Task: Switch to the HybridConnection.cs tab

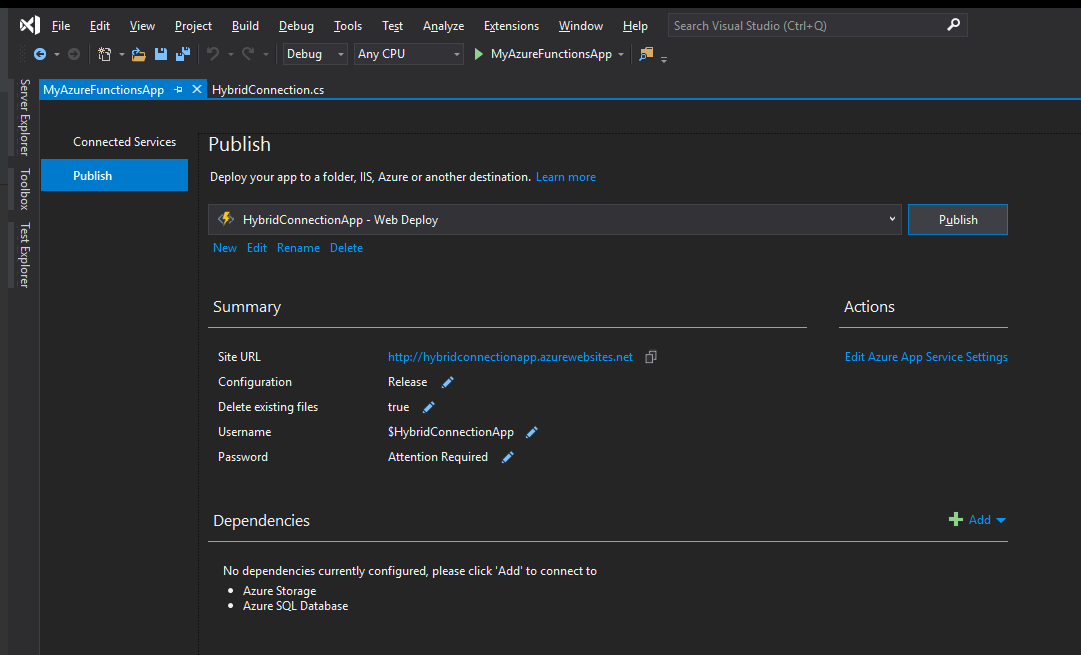Action: (x=268, y=90)
